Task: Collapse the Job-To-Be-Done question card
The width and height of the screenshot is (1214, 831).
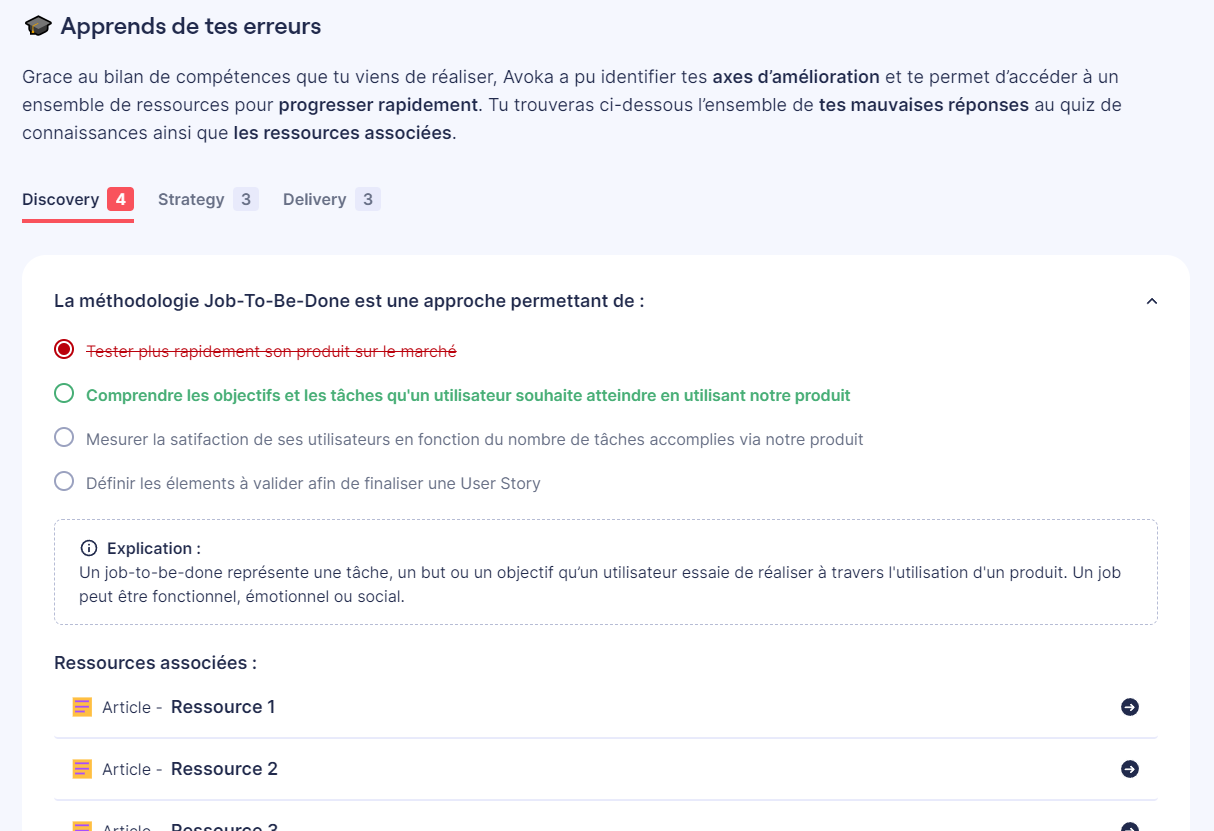Action: (1151, 300)
